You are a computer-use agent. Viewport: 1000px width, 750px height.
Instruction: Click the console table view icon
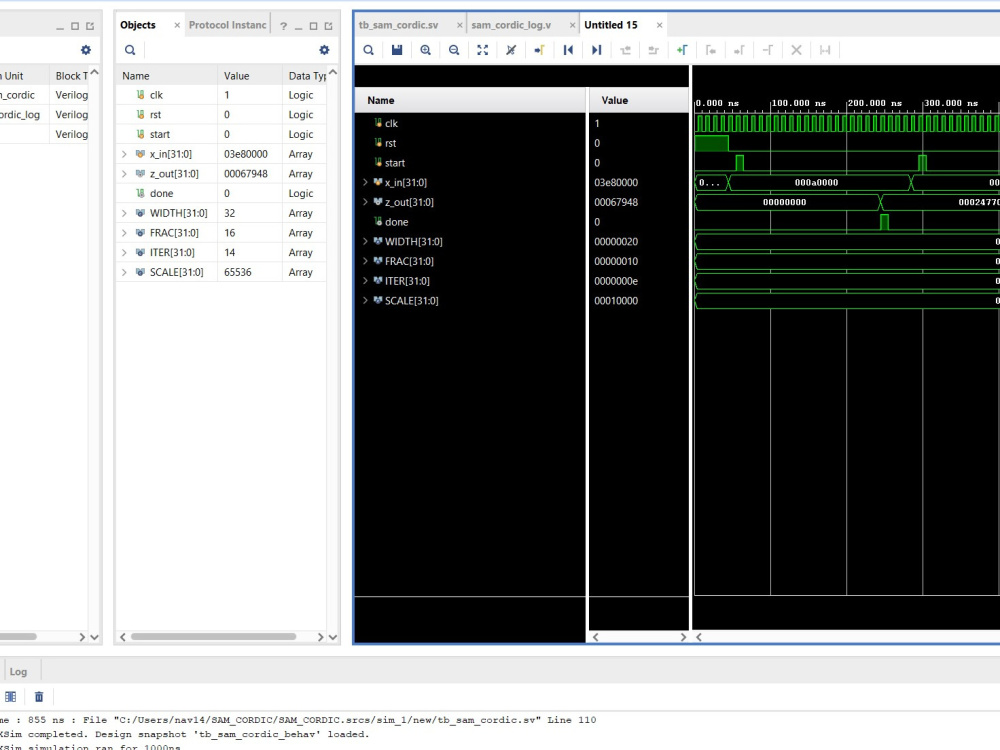point(11,697)
